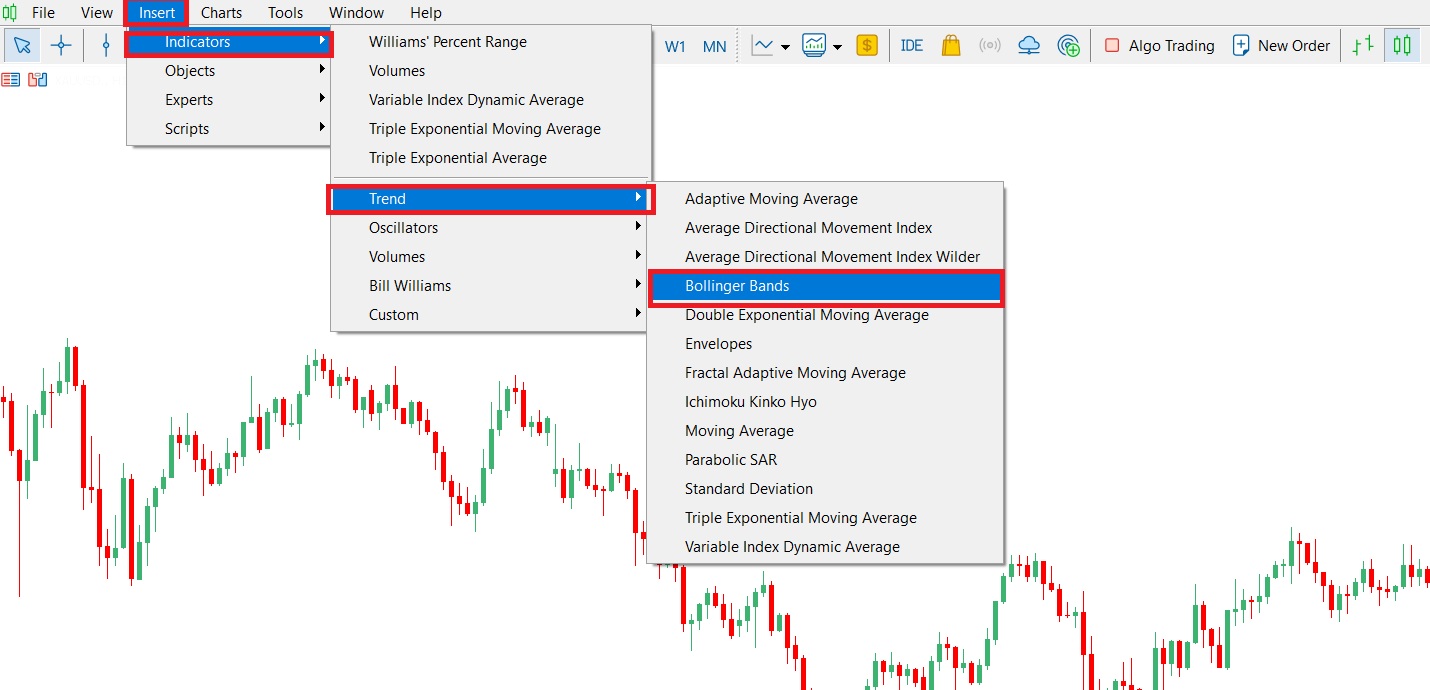Select the W1 weekly timeframe

676,46
